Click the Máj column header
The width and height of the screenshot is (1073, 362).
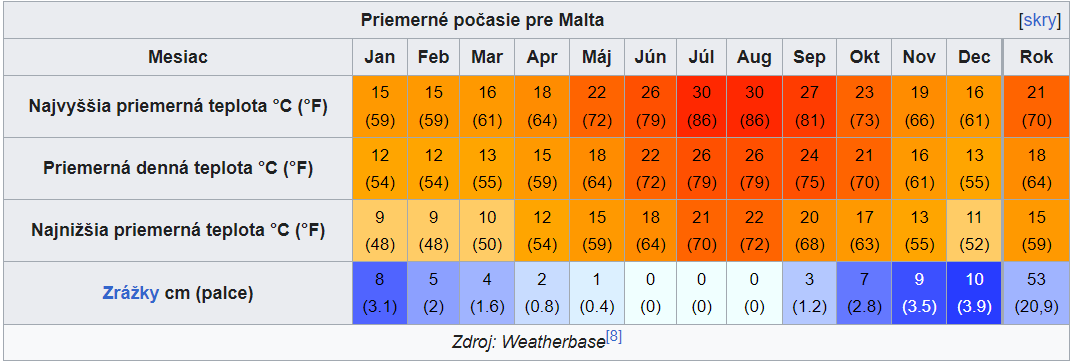[x=597, y=57]
